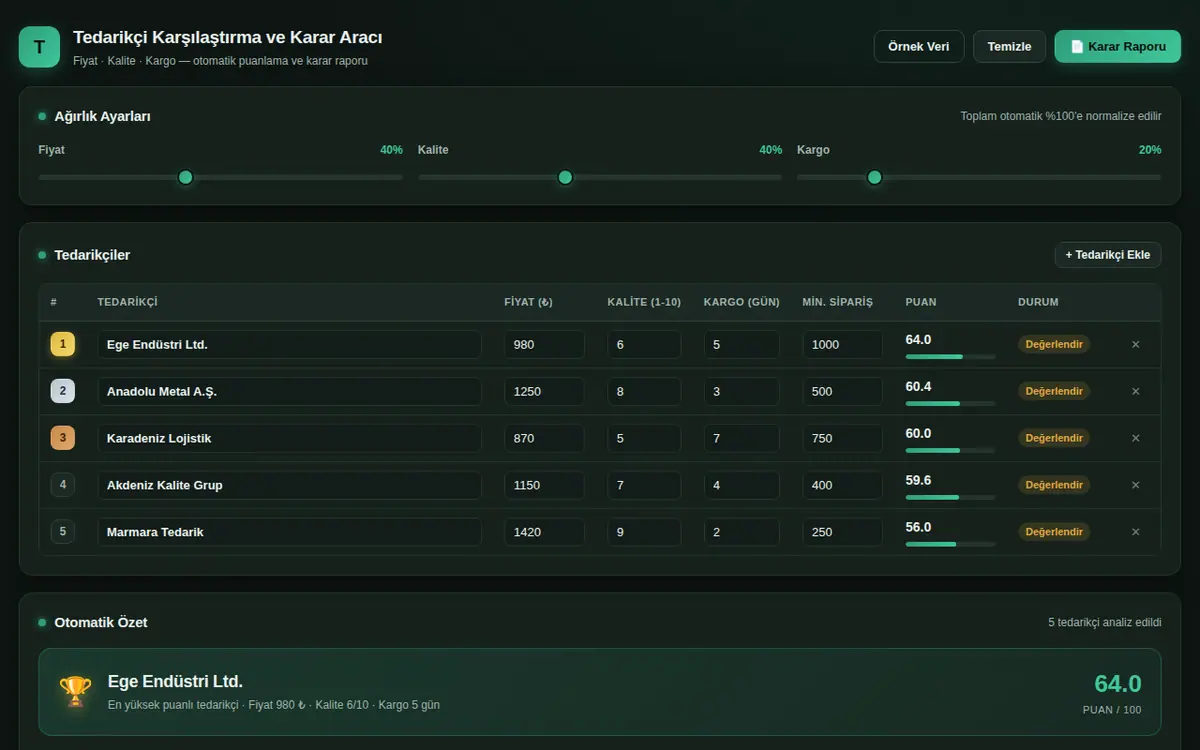Remove Karadeniz Lojistik with its X icon
The width and height of the screenshot is (1200, 750).
coord(1135,438)
